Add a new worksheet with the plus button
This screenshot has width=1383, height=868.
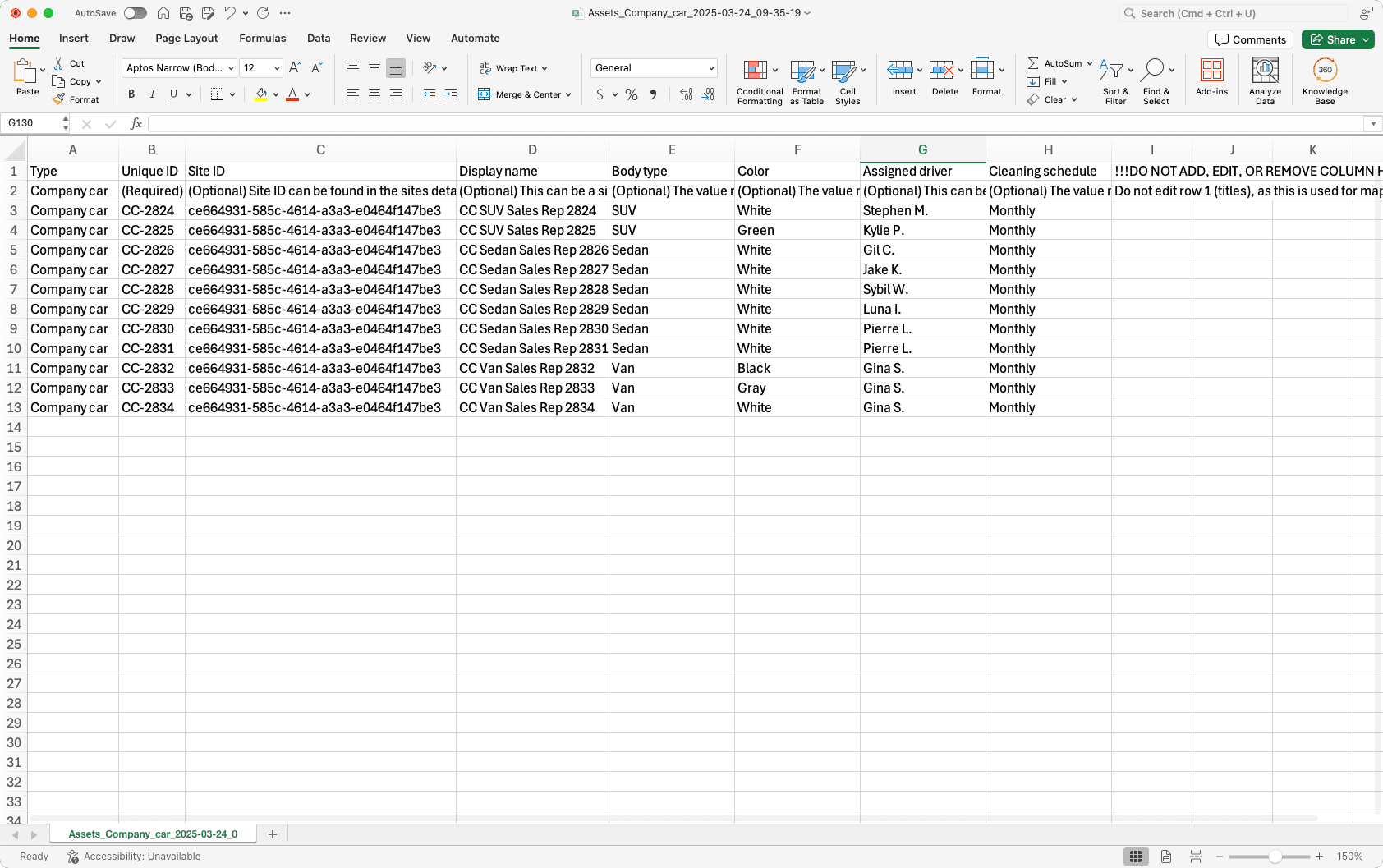[272, 834]
